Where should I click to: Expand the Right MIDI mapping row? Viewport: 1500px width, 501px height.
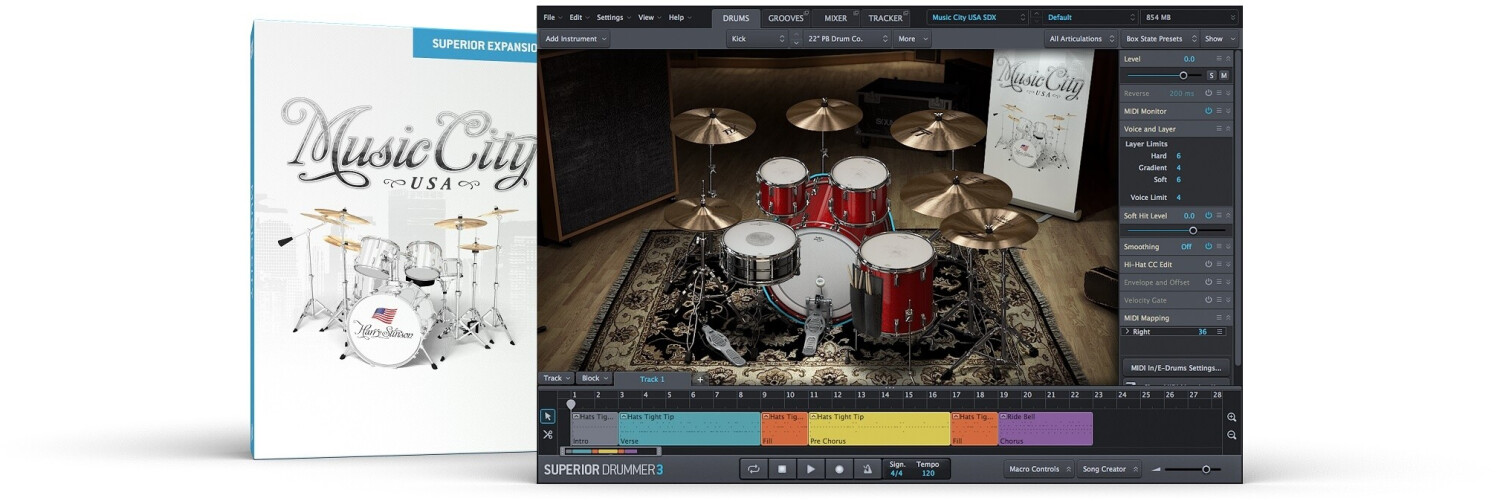[x=1128, y=332]
